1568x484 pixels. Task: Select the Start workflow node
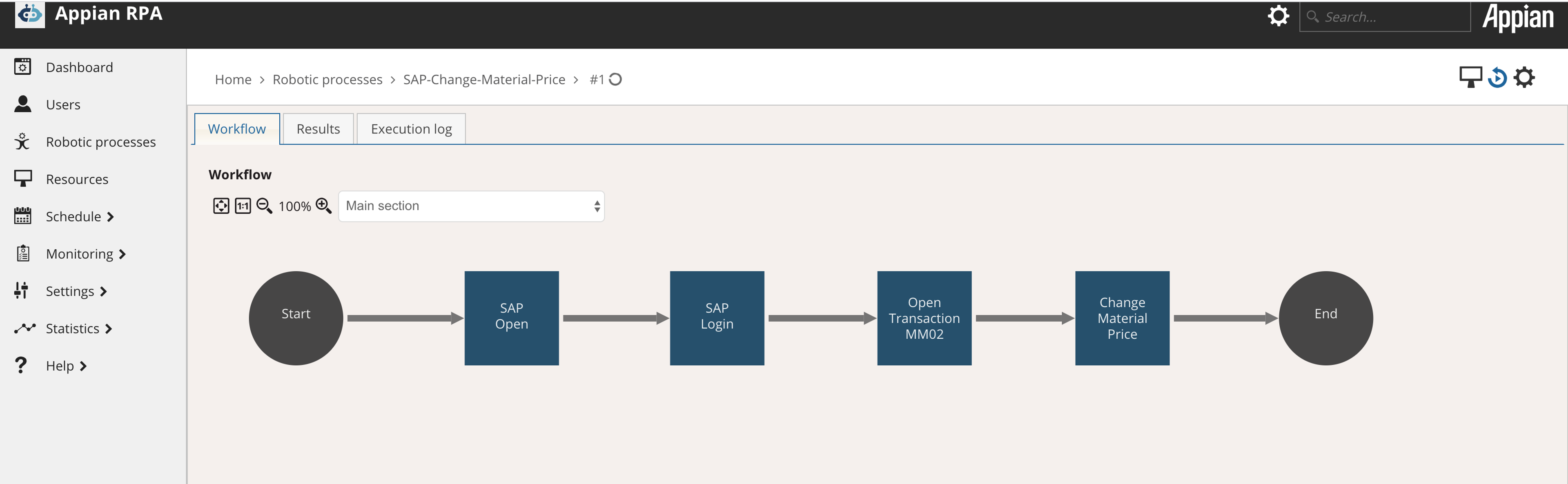[296, 318]
